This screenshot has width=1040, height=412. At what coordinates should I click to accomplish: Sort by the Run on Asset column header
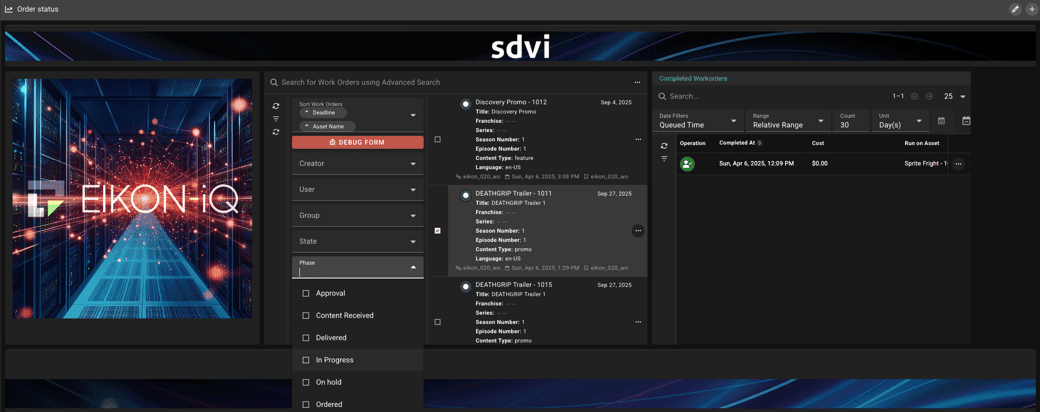[x=923, y=143]
